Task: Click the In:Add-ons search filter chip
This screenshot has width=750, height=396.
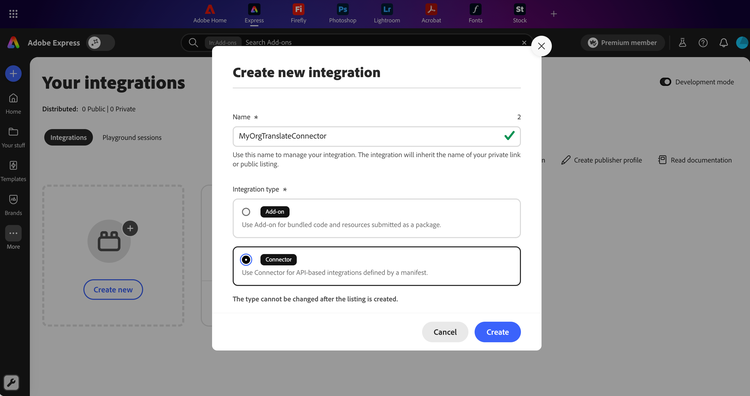Action: tap(223, 43)
